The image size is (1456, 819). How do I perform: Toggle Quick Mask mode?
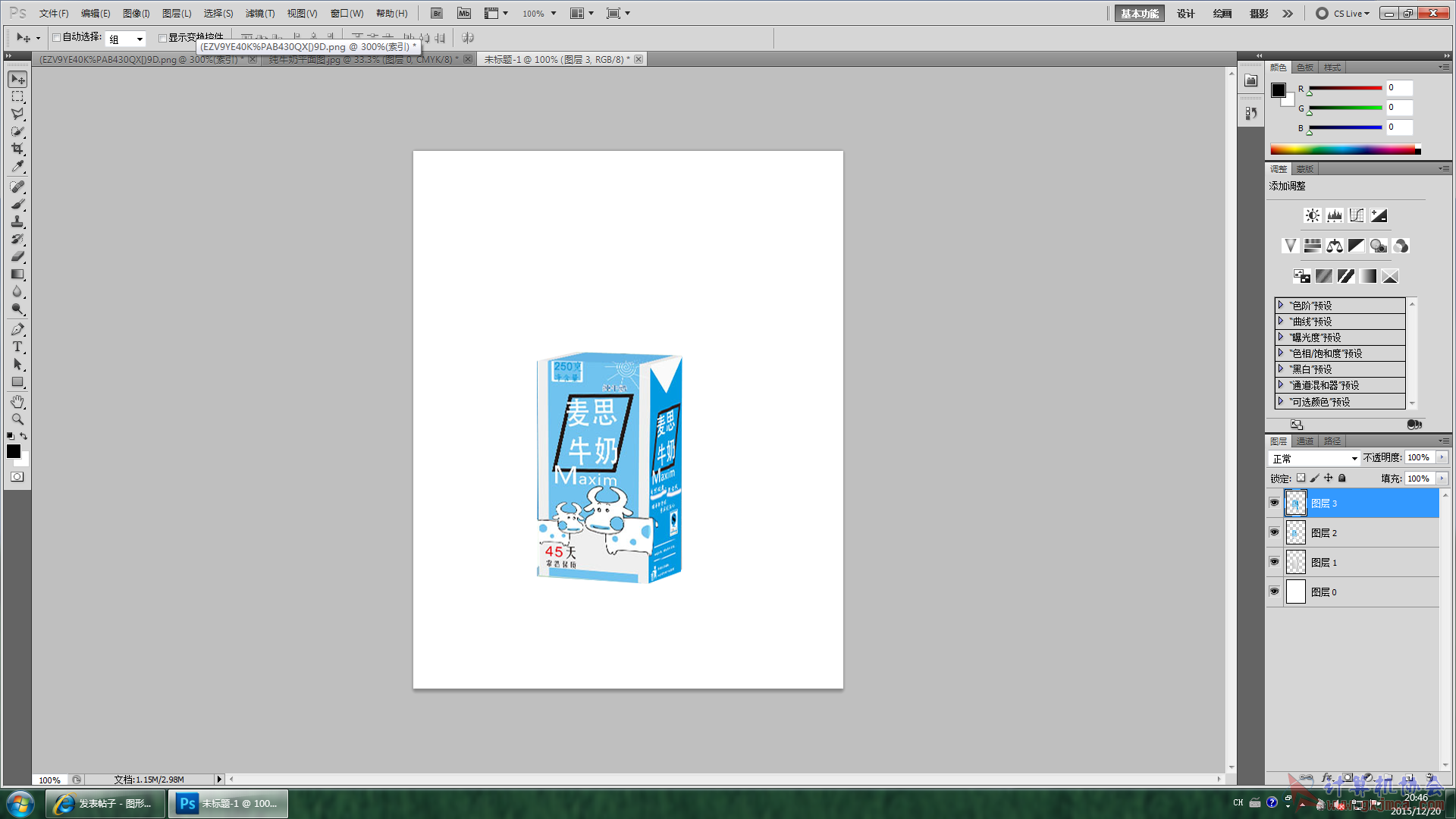(x=17, y=477)
